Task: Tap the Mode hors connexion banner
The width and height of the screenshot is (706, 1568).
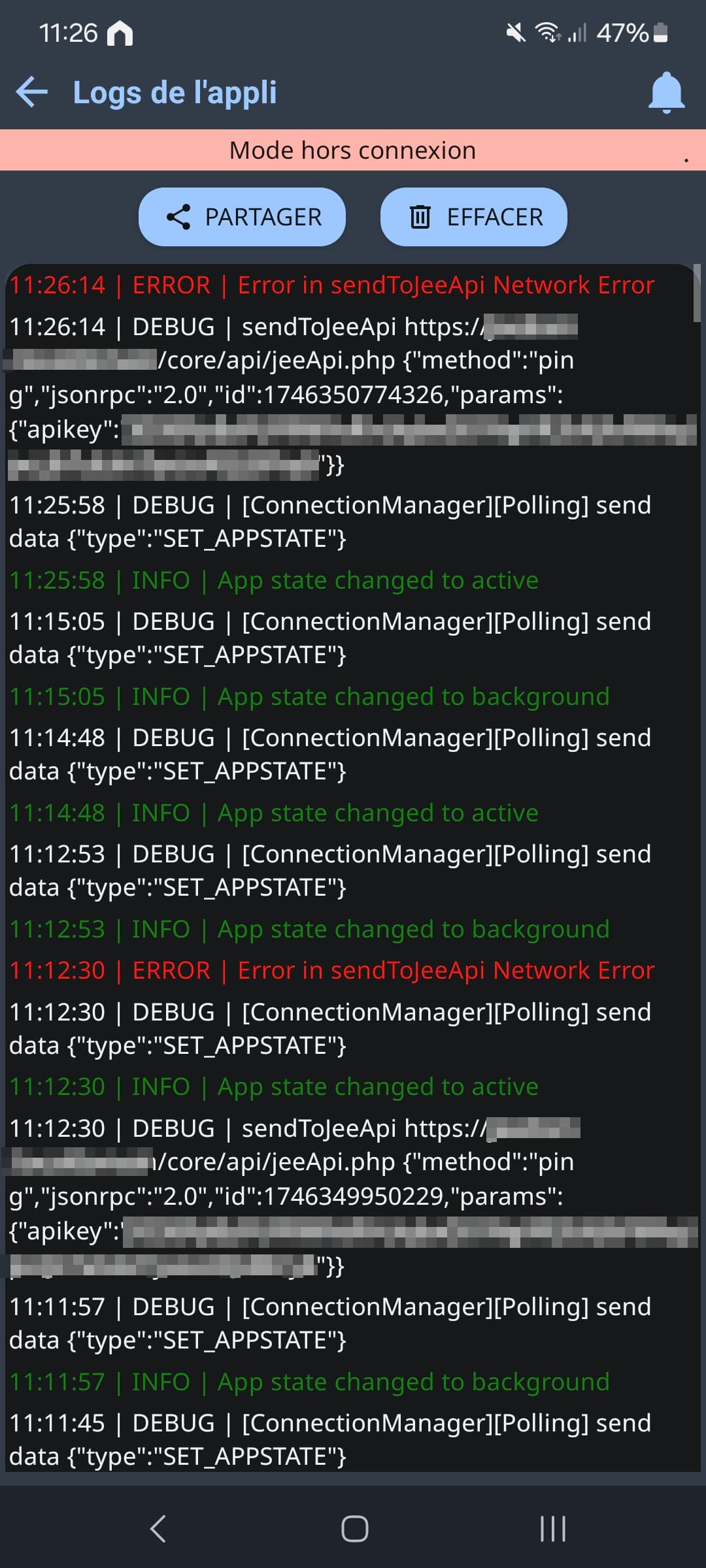Action: click(353, 150)
